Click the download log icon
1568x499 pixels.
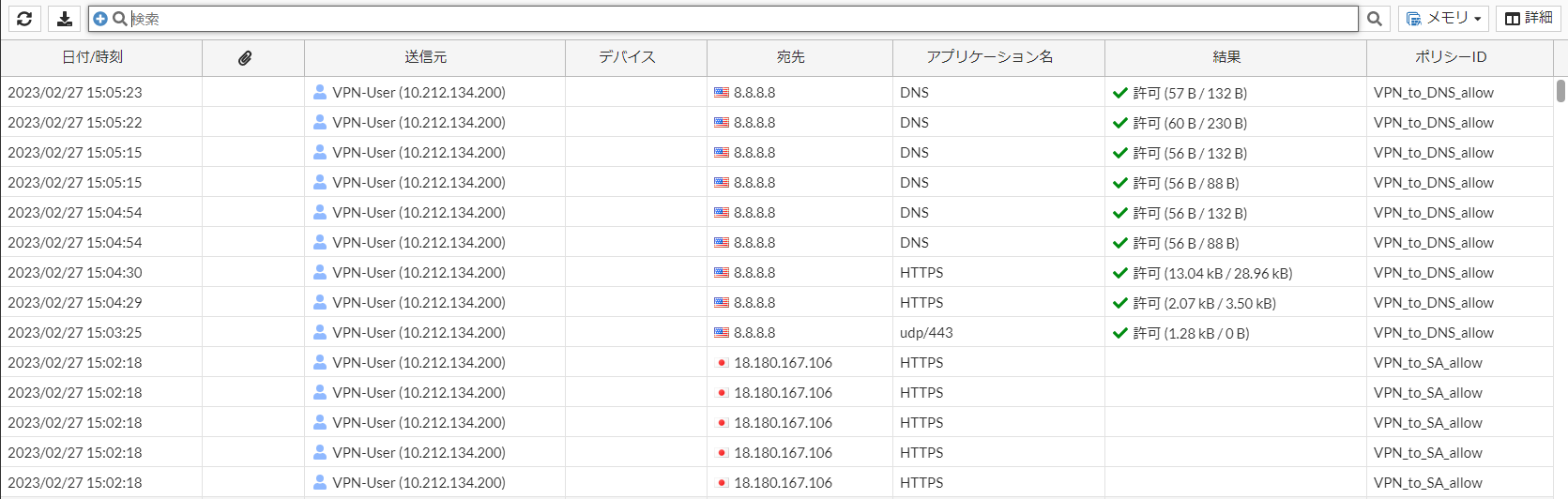click(x=64, y=19)
